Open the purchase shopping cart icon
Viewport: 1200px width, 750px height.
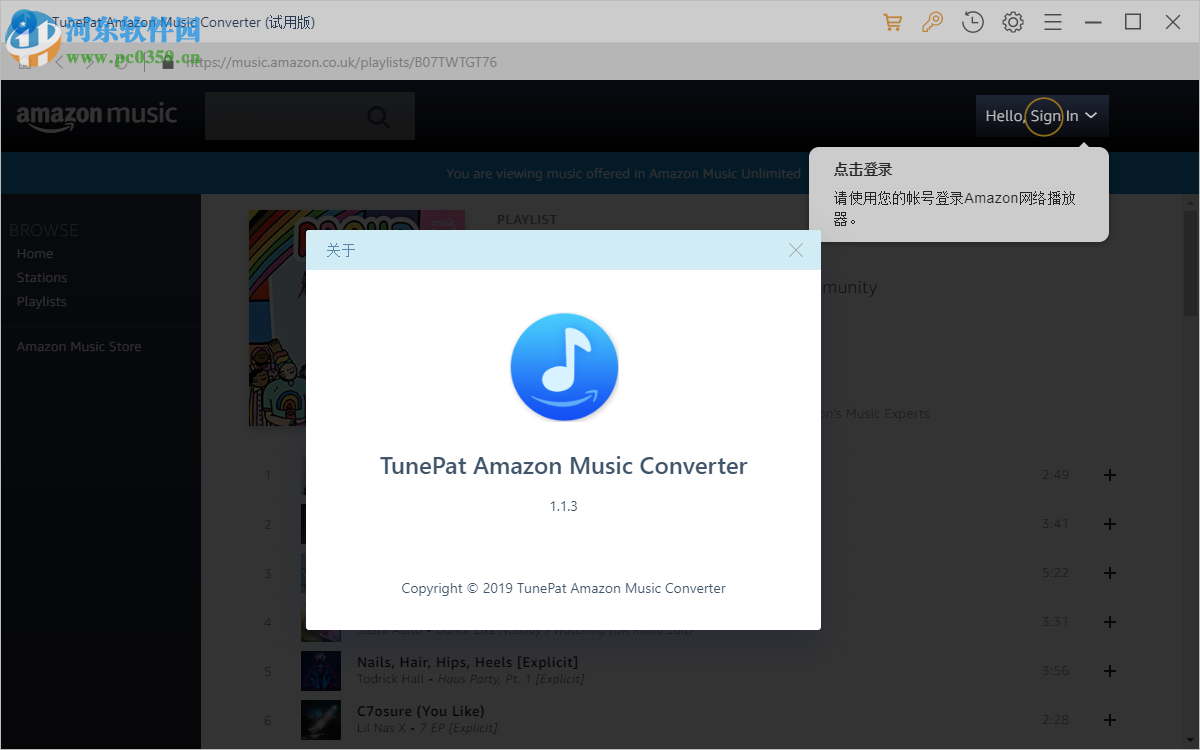coord(892,21)
